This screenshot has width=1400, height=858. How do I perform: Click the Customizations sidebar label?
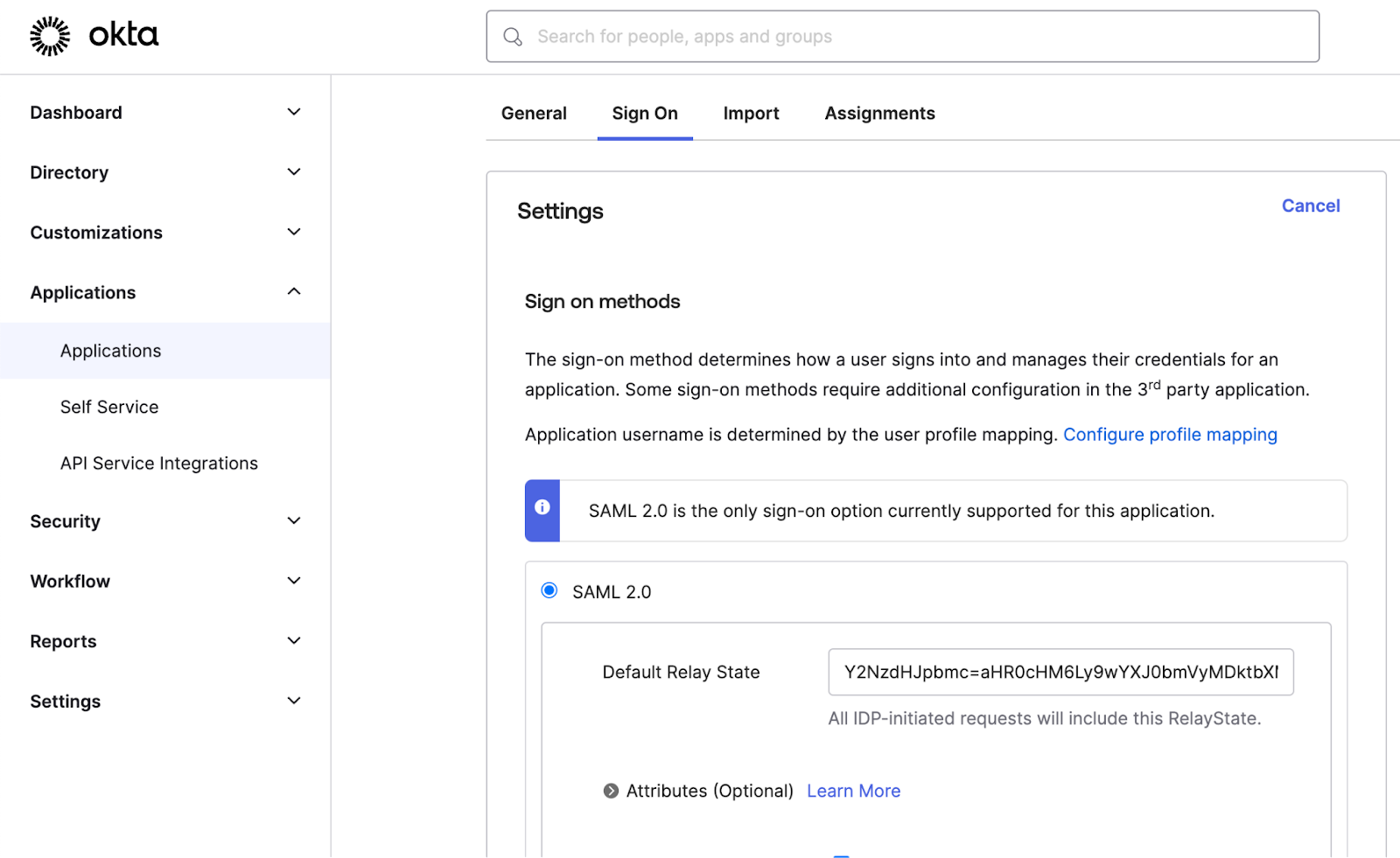click(96, 233)
